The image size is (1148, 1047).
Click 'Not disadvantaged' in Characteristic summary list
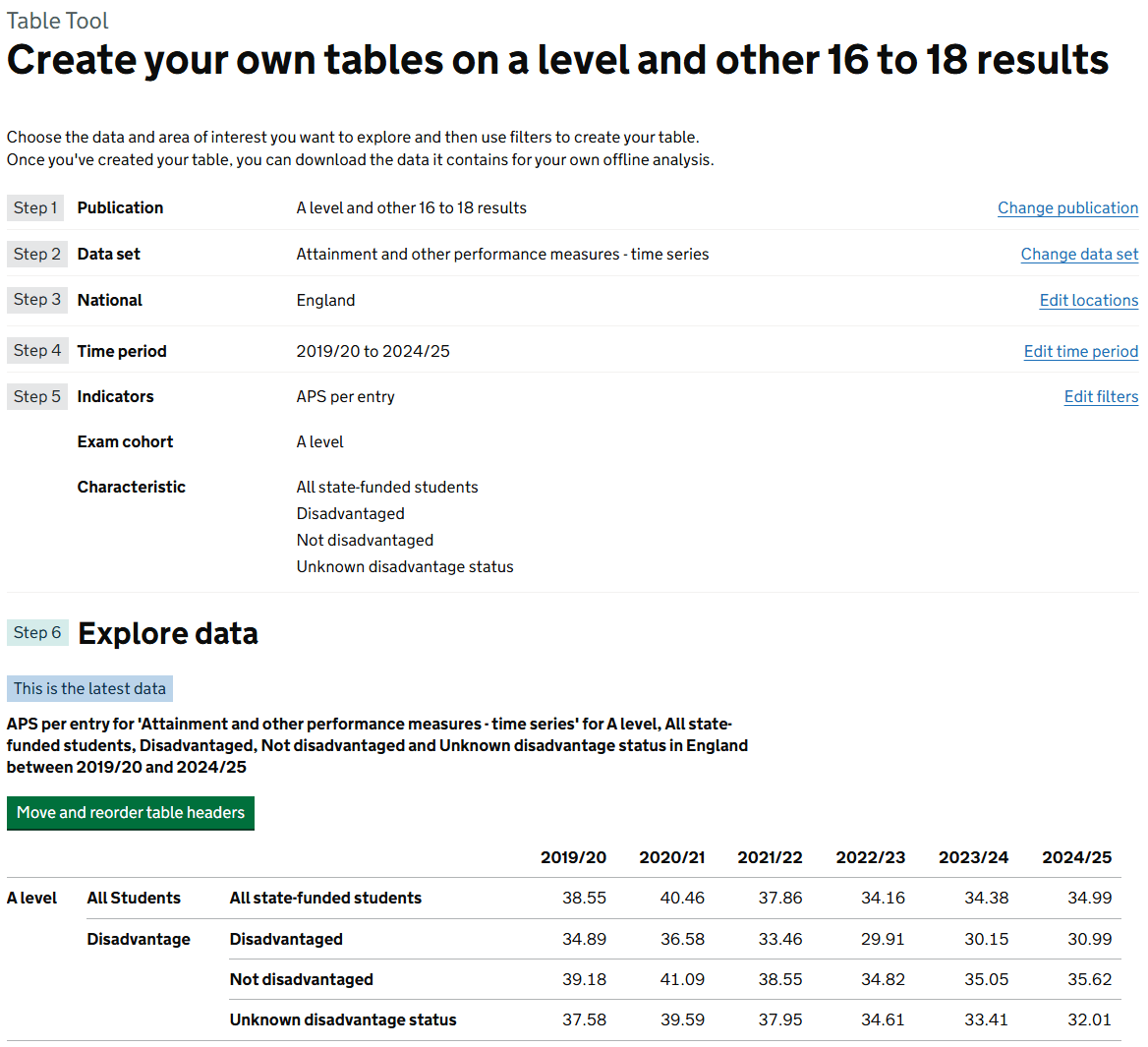[365, 541]
